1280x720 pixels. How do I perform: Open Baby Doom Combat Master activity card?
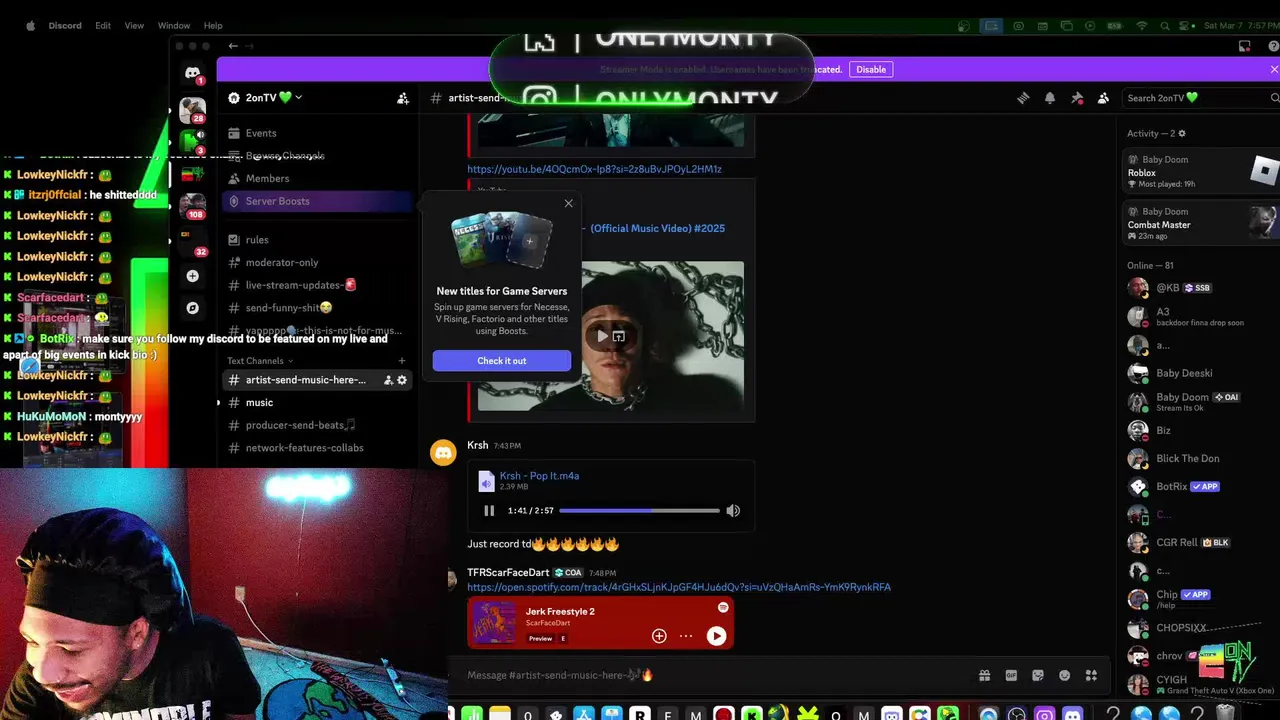1200,223
